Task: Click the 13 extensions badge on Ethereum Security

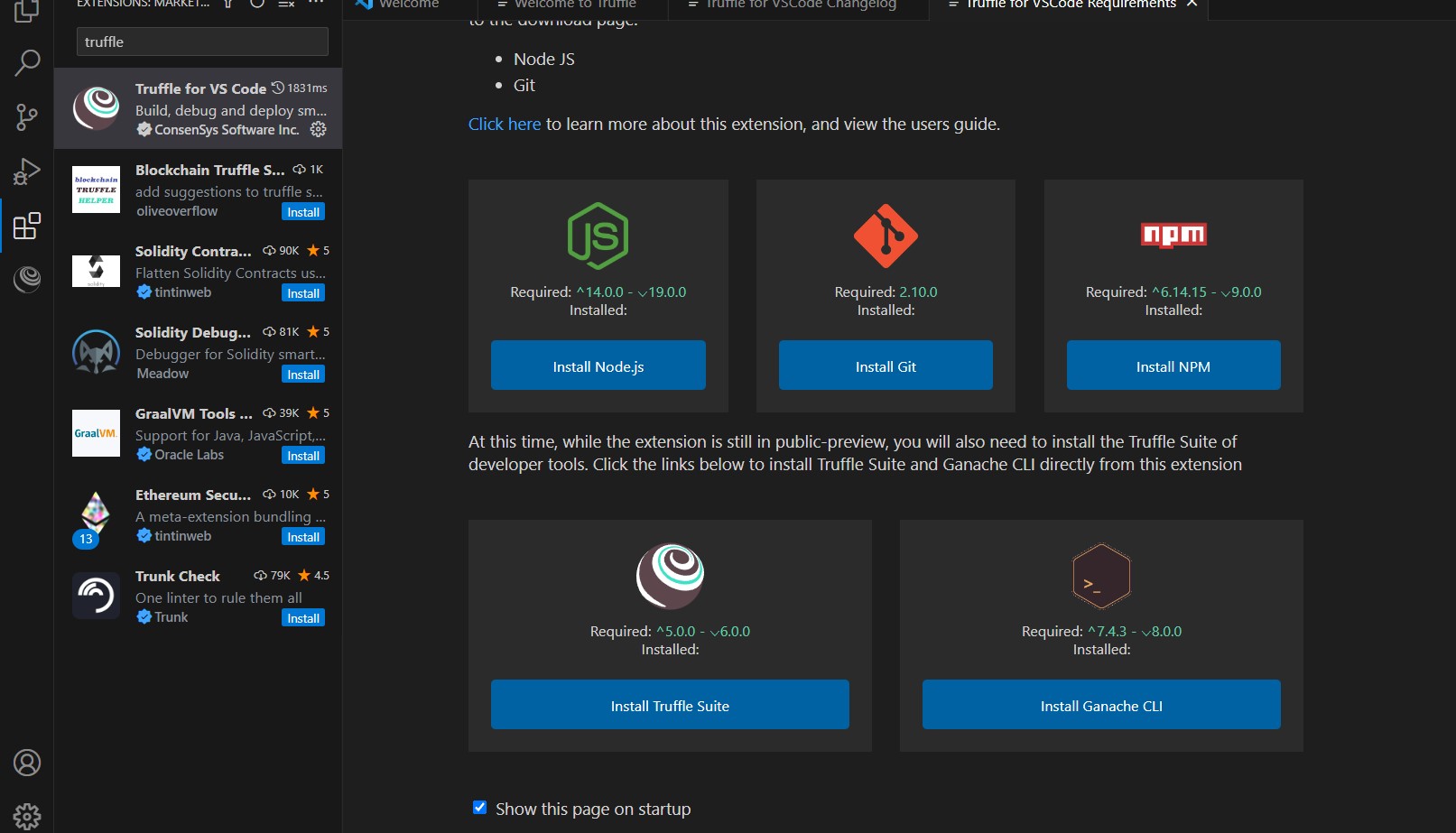Action: point(86,539)
